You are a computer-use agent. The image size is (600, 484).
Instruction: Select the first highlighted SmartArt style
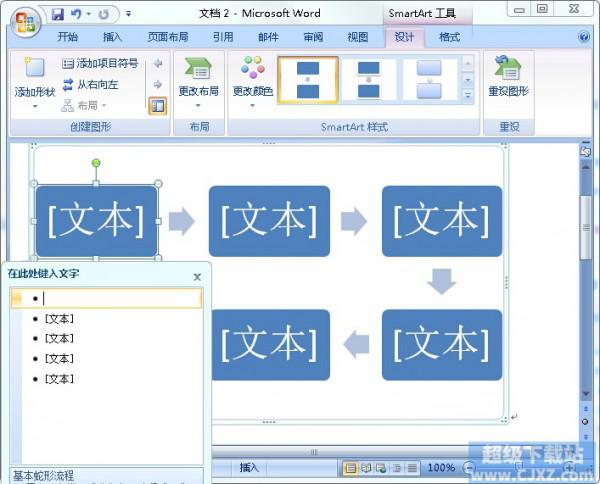coord(308,80)
